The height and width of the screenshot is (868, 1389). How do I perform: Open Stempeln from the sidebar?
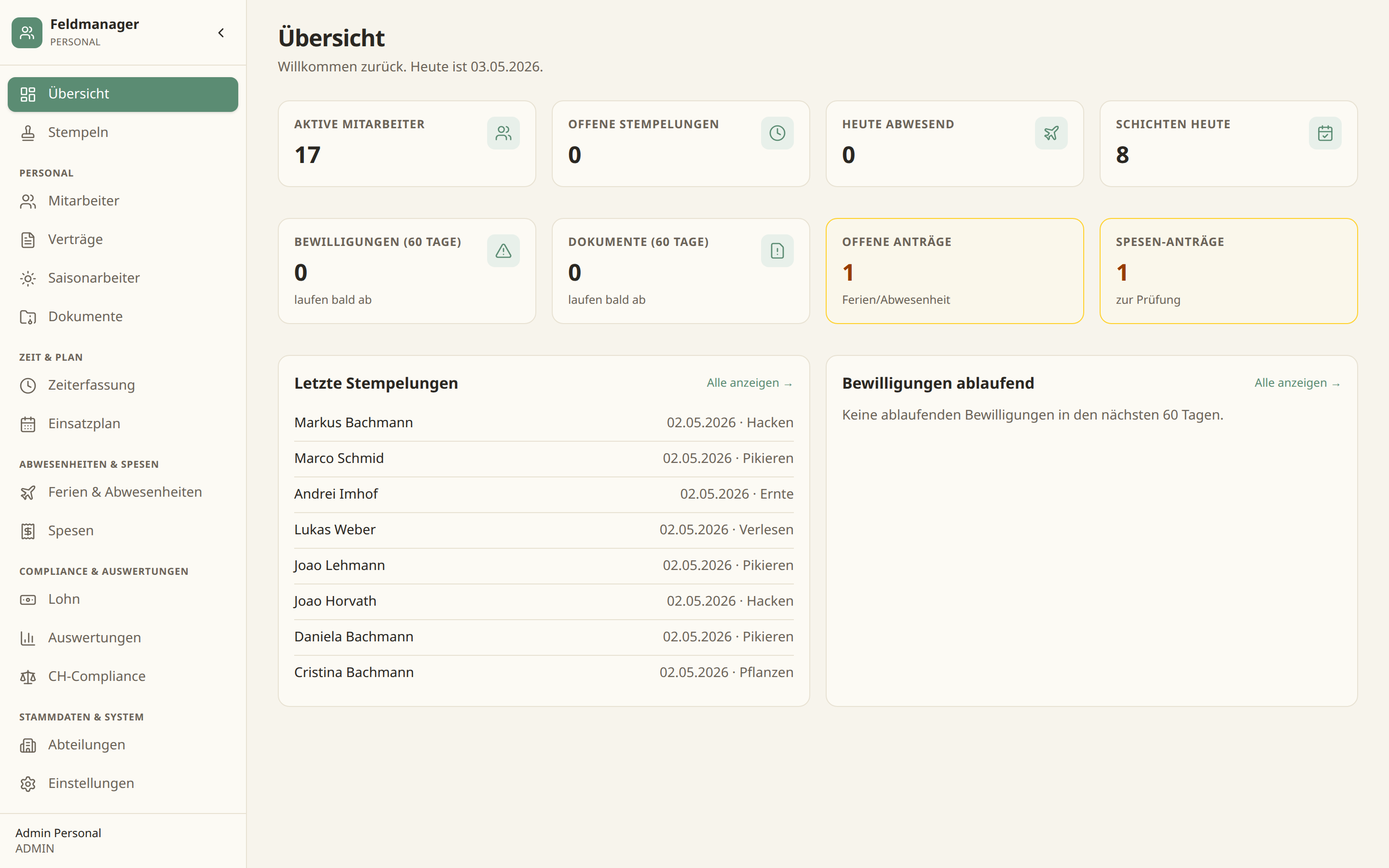pyautogui.click(x=123, y=133)
